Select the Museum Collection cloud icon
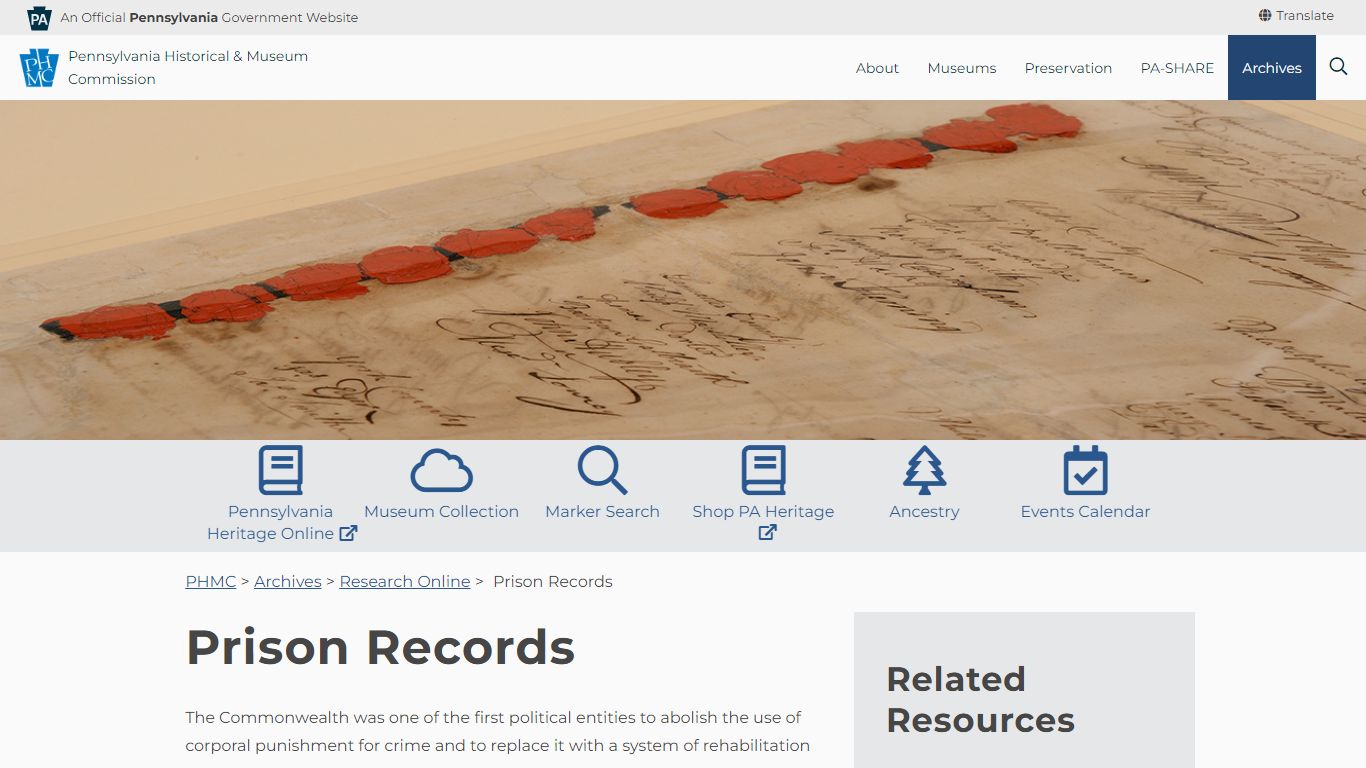 (441, 468)
